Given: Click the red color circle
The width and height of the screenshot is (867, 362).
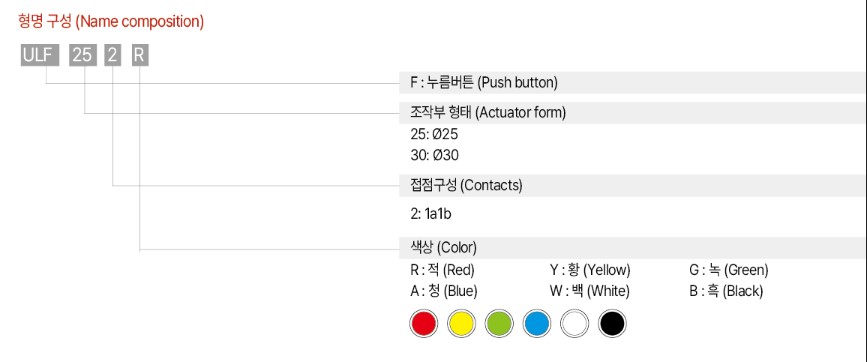Looking at the screenshot, I should click(x=424, y=323).
